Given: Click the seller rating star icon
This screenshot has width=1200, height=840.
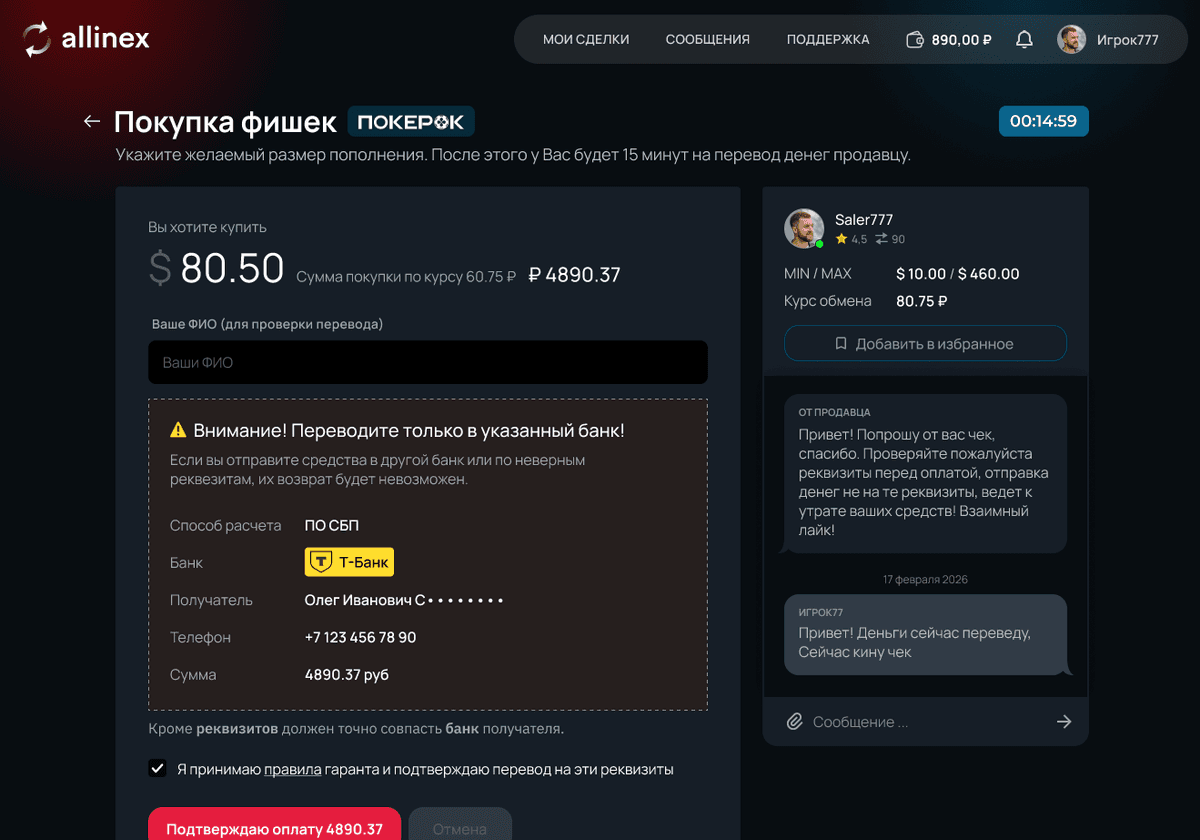Looking at the screenshot, I should coord(841,239).
